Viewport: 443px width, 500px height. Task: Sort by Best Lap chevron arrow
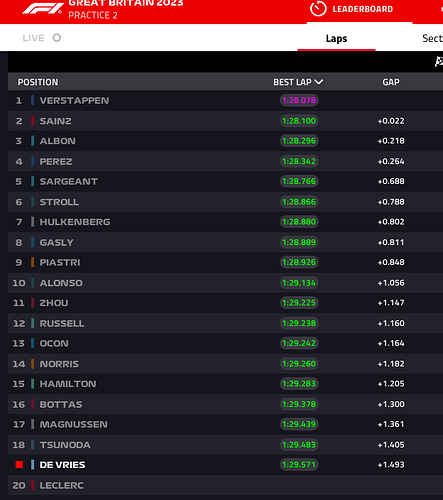tap(319, 82)
